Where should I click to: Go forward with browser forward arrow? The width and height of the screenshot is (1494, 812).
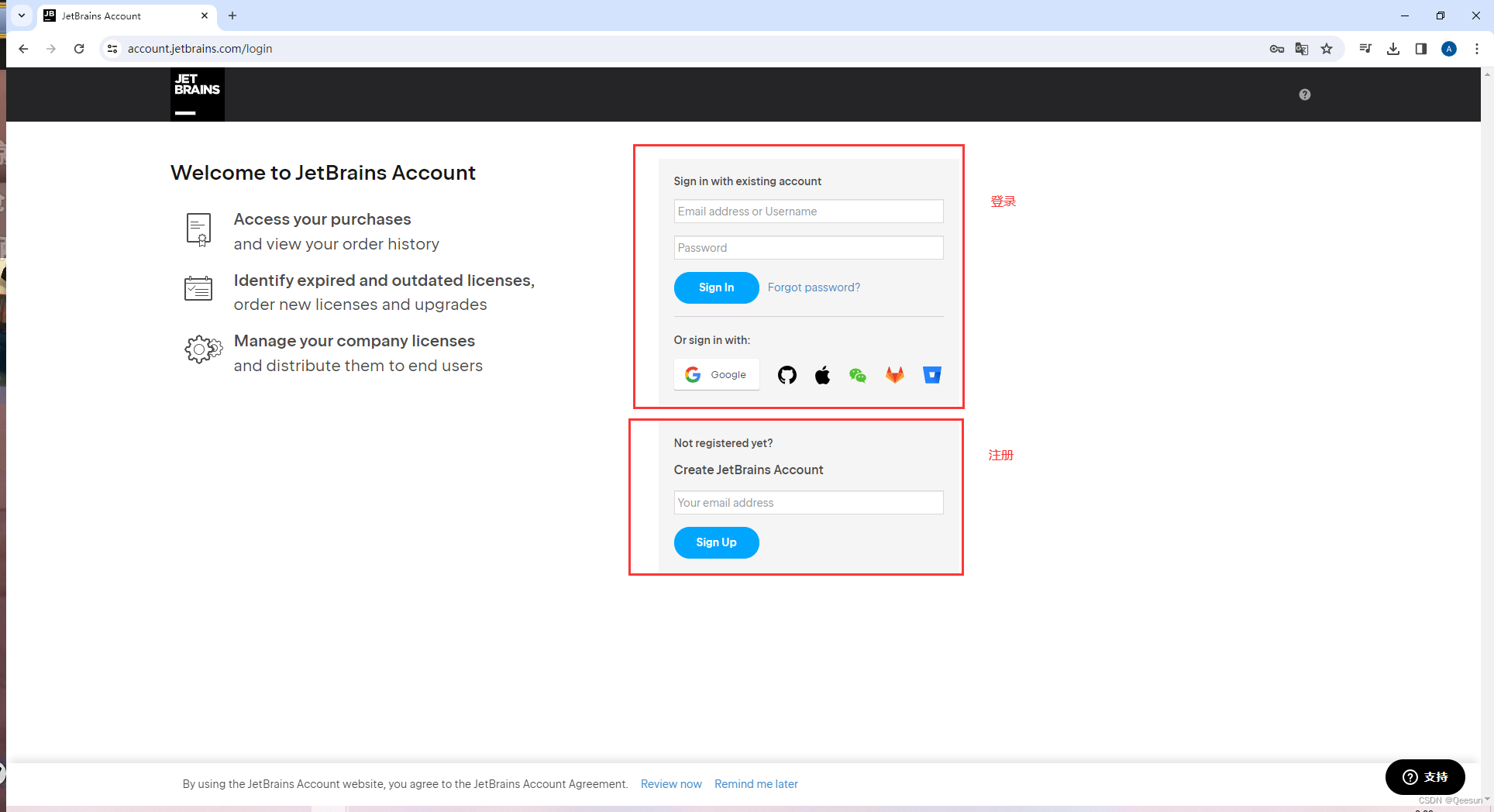click(x=51, y=49)
